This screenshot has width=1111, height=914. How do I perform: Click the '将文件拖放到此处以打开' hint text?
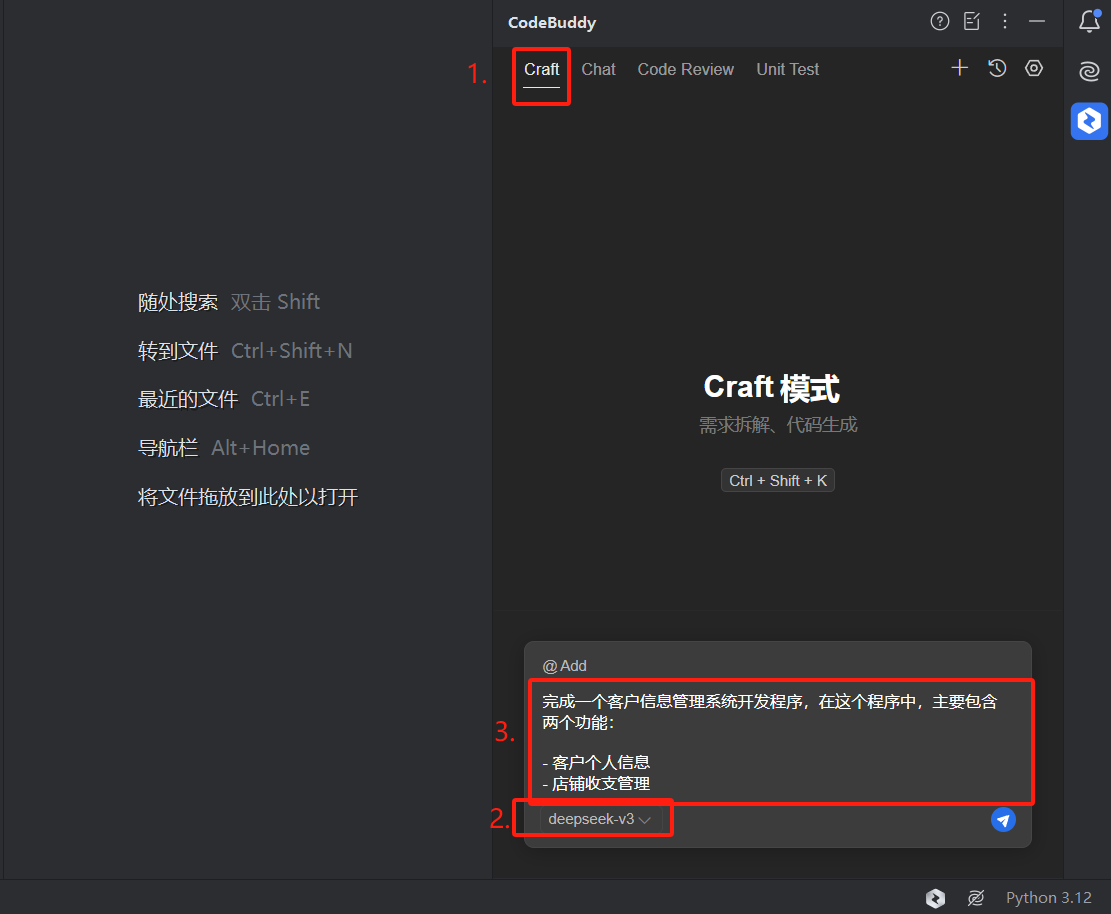tap(248, 497)
